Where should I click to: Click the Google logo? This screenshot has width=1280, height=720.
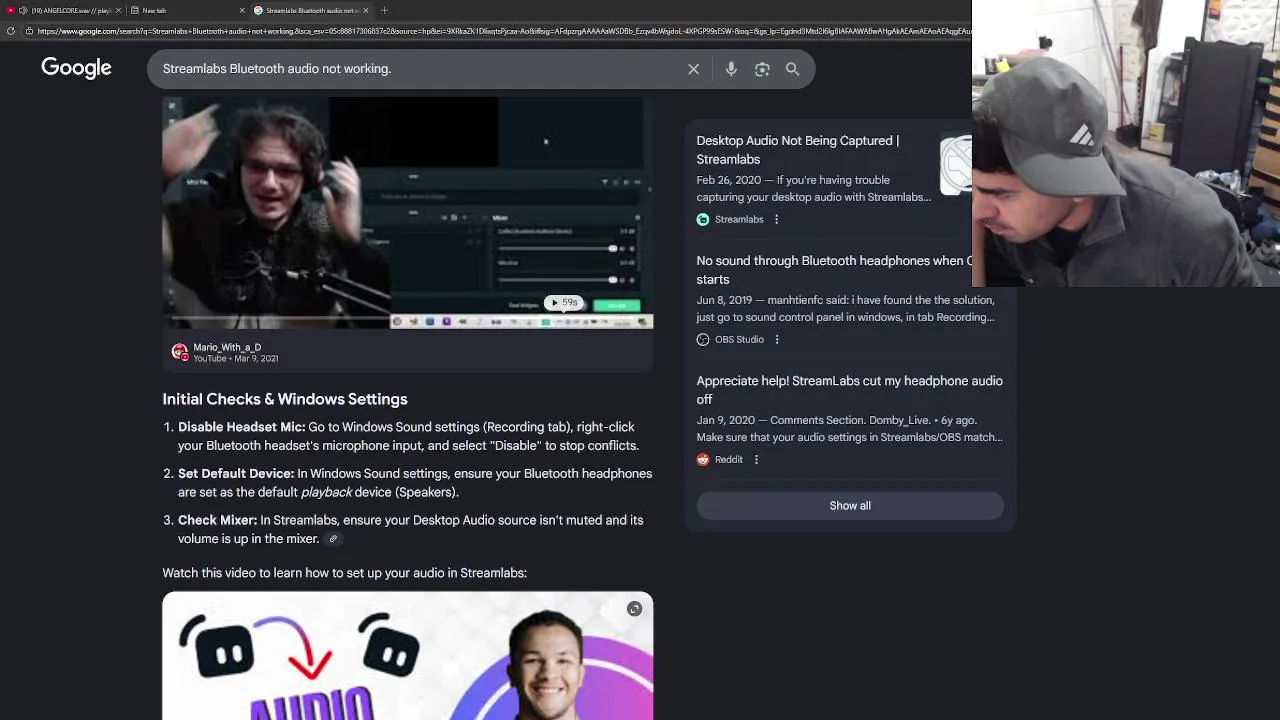[x=76, y=68]
